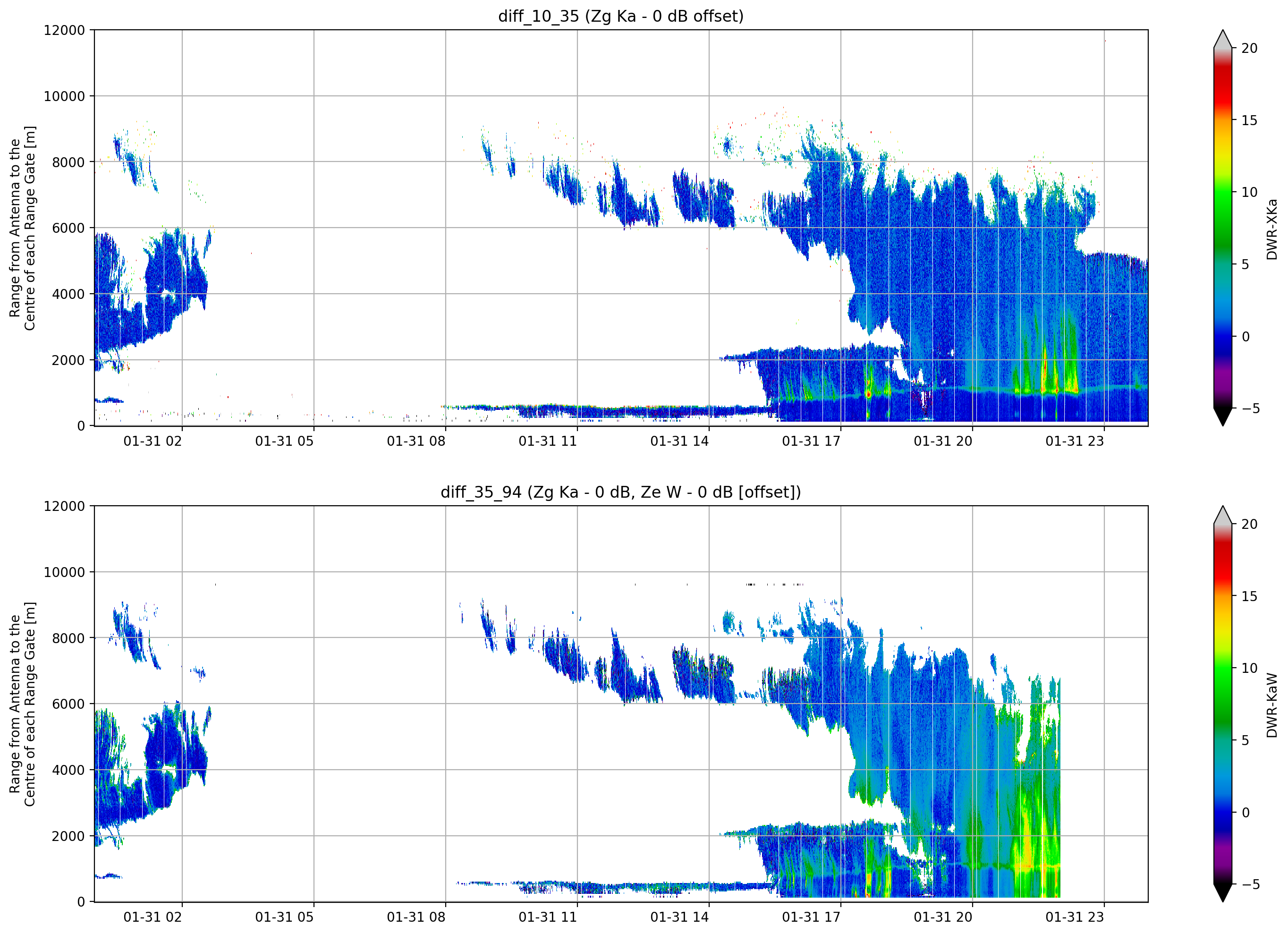Viewport: 1288px width, 934px height.
Task: Click the 10000 y-tick on the diff_10_35 plot
Action: click(x=64, y=96)
